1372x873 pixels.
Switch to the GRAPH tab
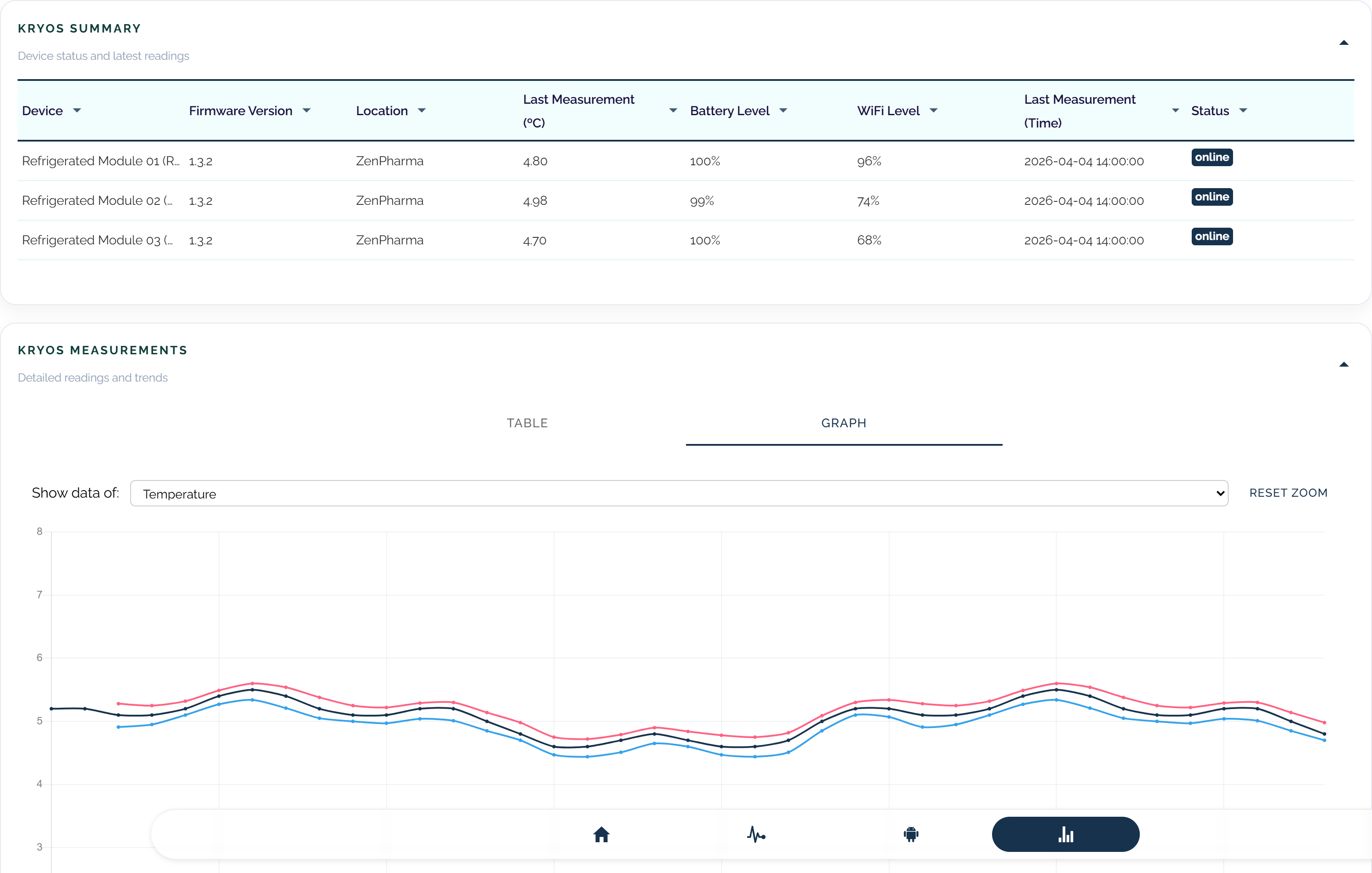tap(843, 422)
